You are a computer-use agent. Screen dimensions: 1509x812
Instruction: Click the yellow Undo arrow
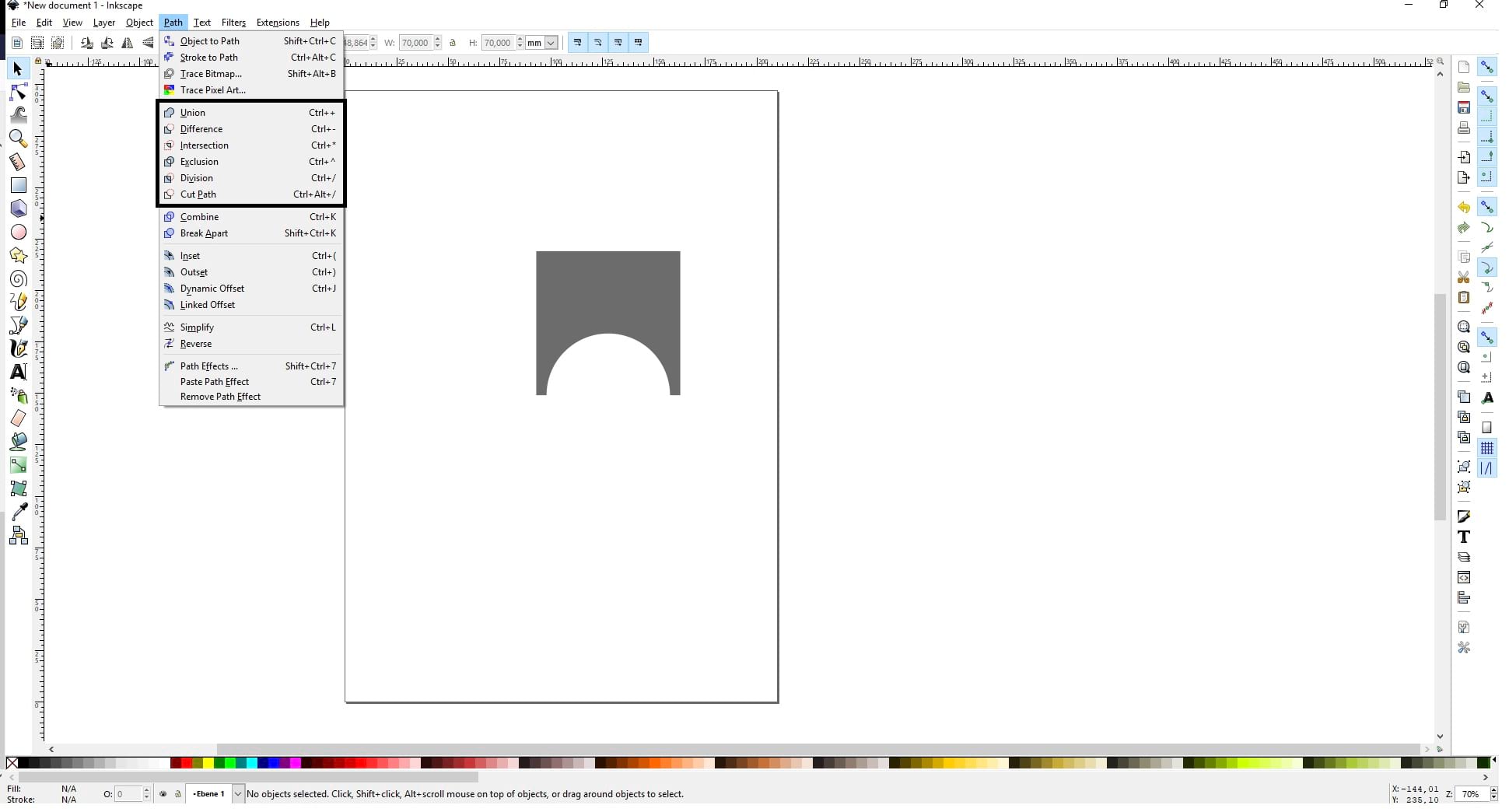[x=1464, y=208]
